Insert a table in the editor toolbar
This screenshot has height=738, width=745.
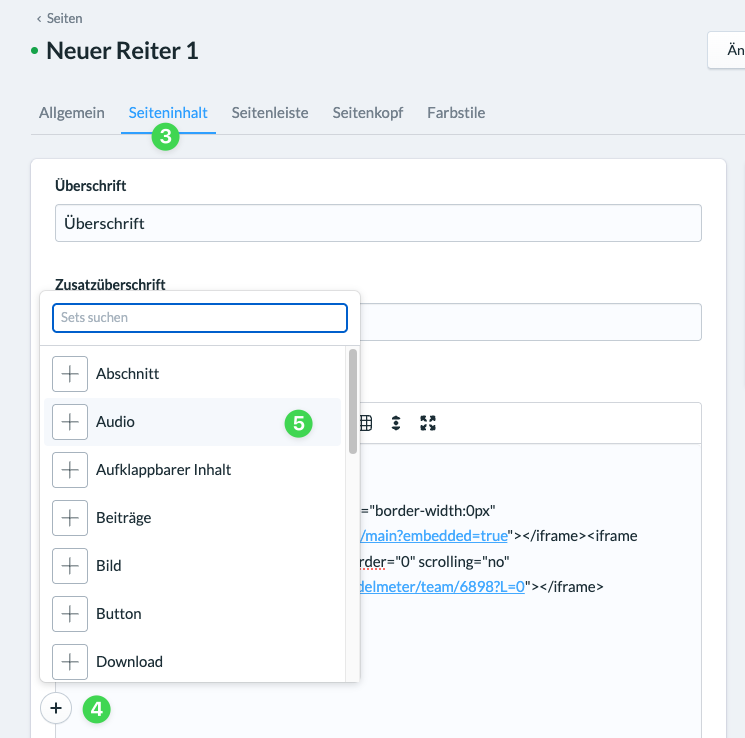pos(366,423)
